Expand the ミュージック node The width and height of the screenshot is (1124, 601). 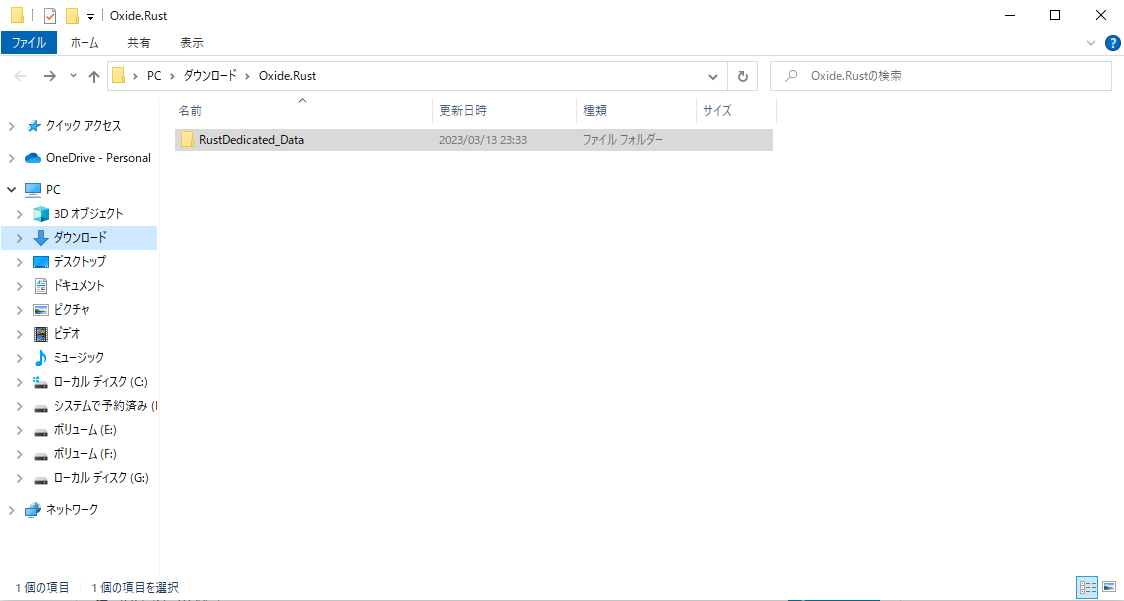[x=19, y=358]
